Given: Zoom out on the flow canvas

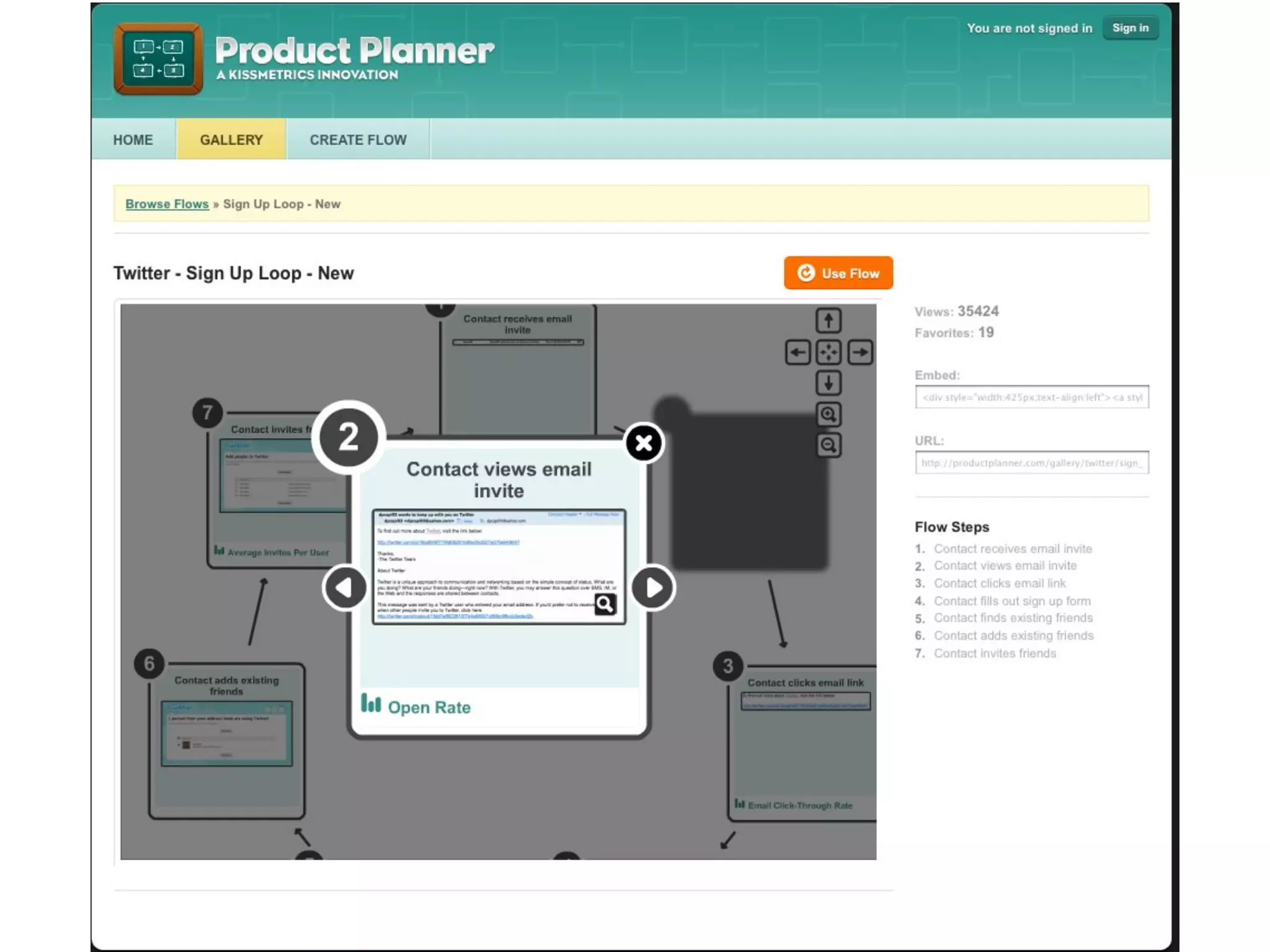Looking at the screenshot, I should click(x=828, y=445).
